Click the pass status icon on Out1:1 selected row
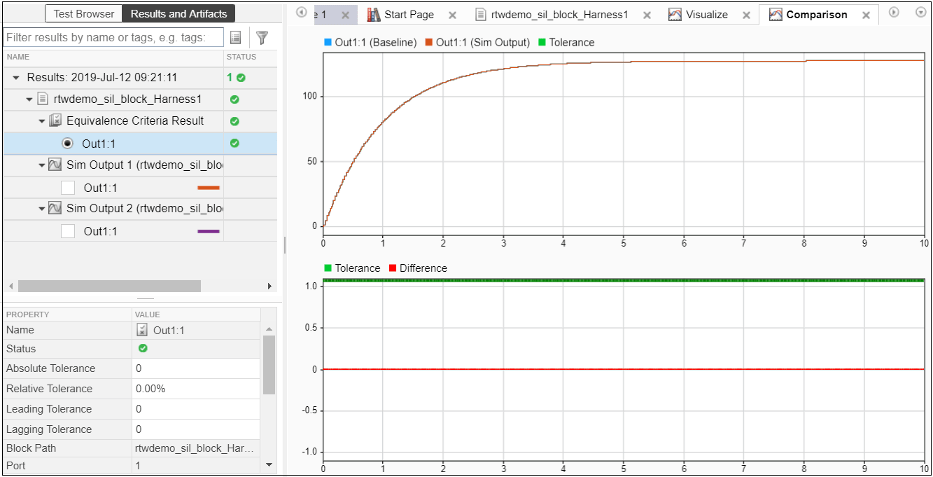Viewport: 933px width, 477px height. click(234, 143)
